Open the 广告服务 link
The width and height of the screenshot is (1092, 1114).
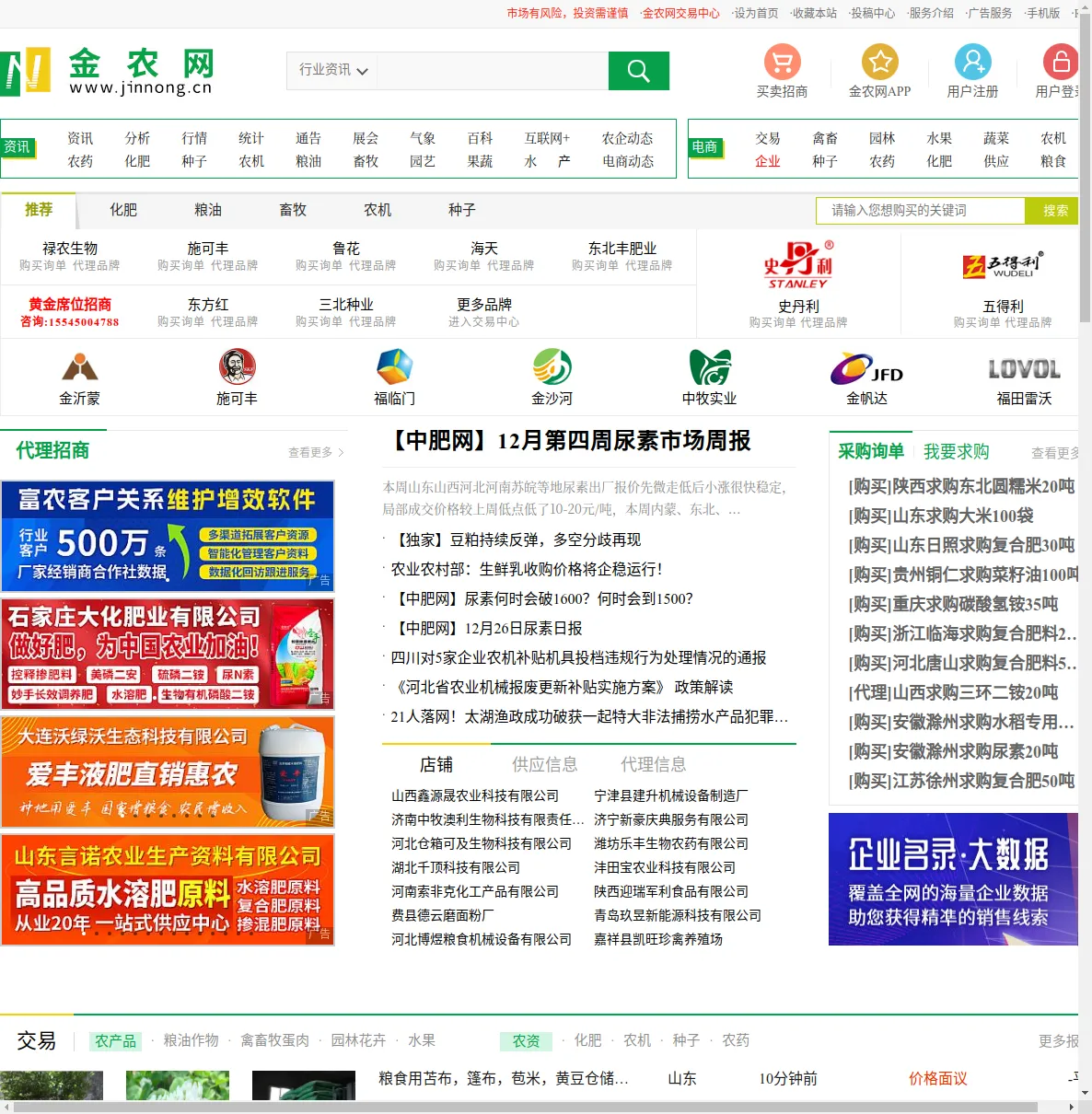pyautogui.click(x=990, y=13)
